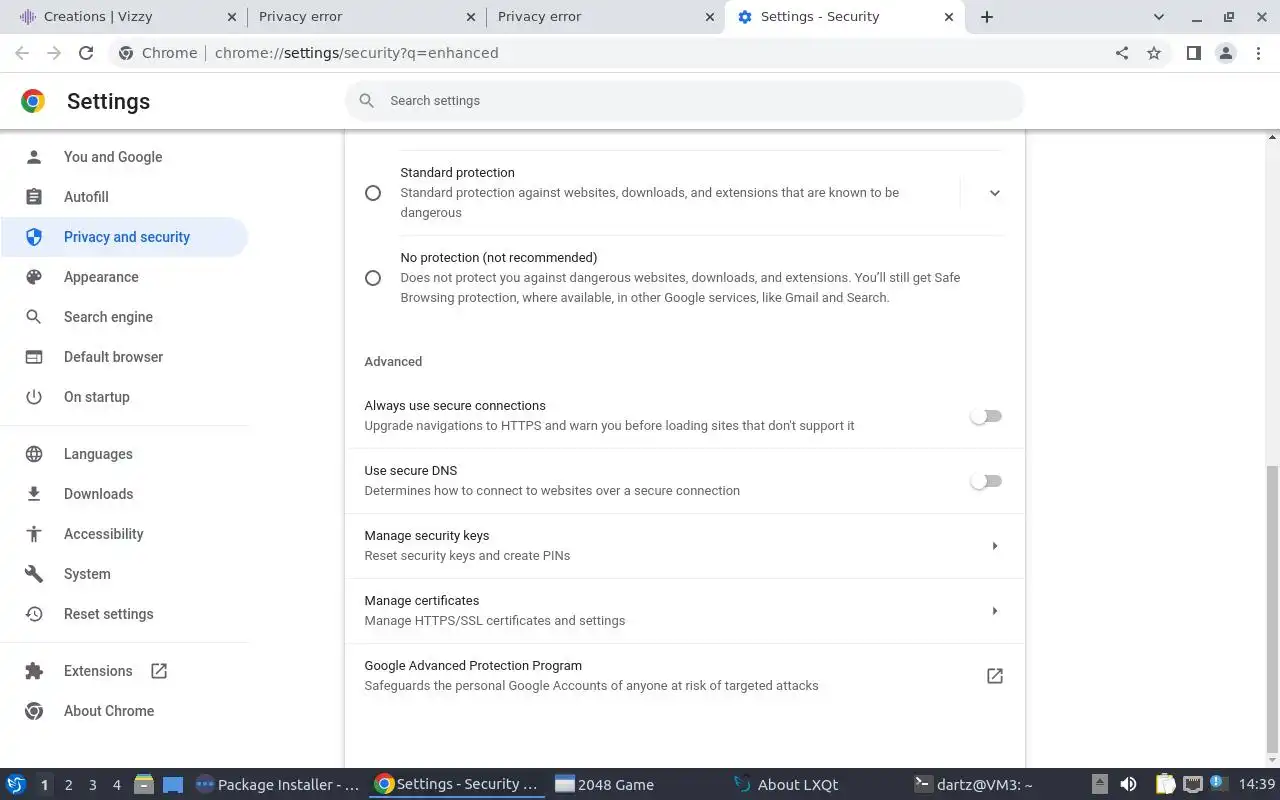The width and height of the screenshot is (1280, 800).
Task: Open the profile avatar icon
Action: (x=1226, y=53)
